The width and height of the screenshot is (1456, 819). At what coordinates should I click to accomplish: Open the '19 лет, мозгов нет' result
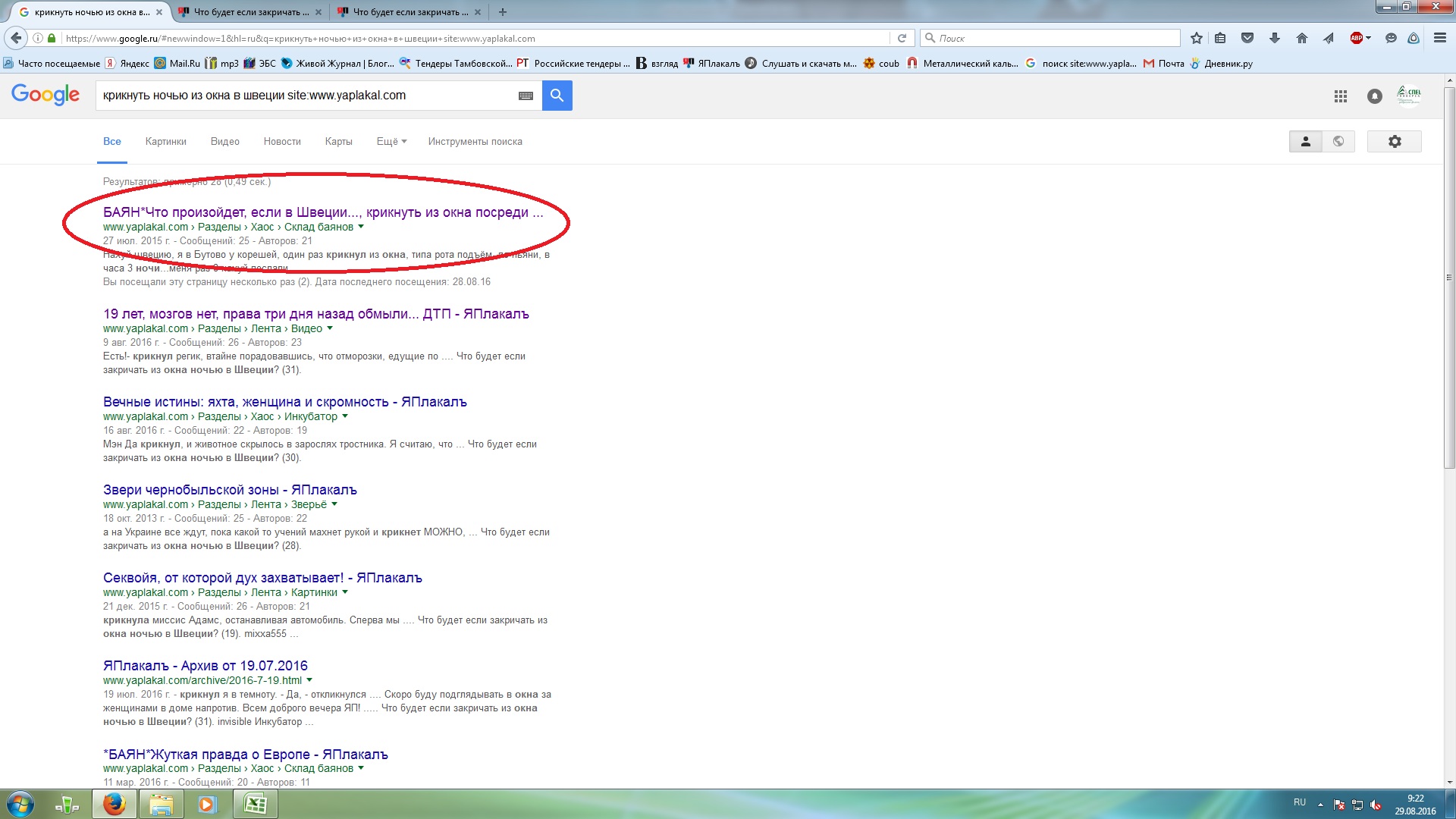coord(316,314)
